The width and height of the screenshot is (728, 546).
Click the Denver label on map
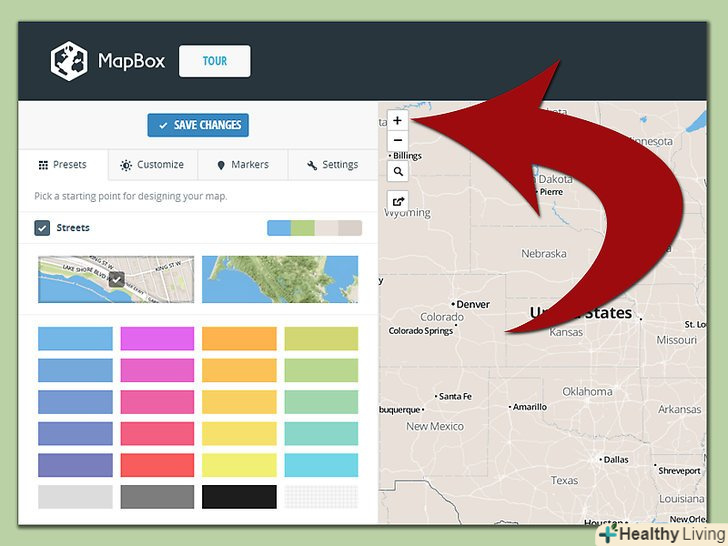473,305
